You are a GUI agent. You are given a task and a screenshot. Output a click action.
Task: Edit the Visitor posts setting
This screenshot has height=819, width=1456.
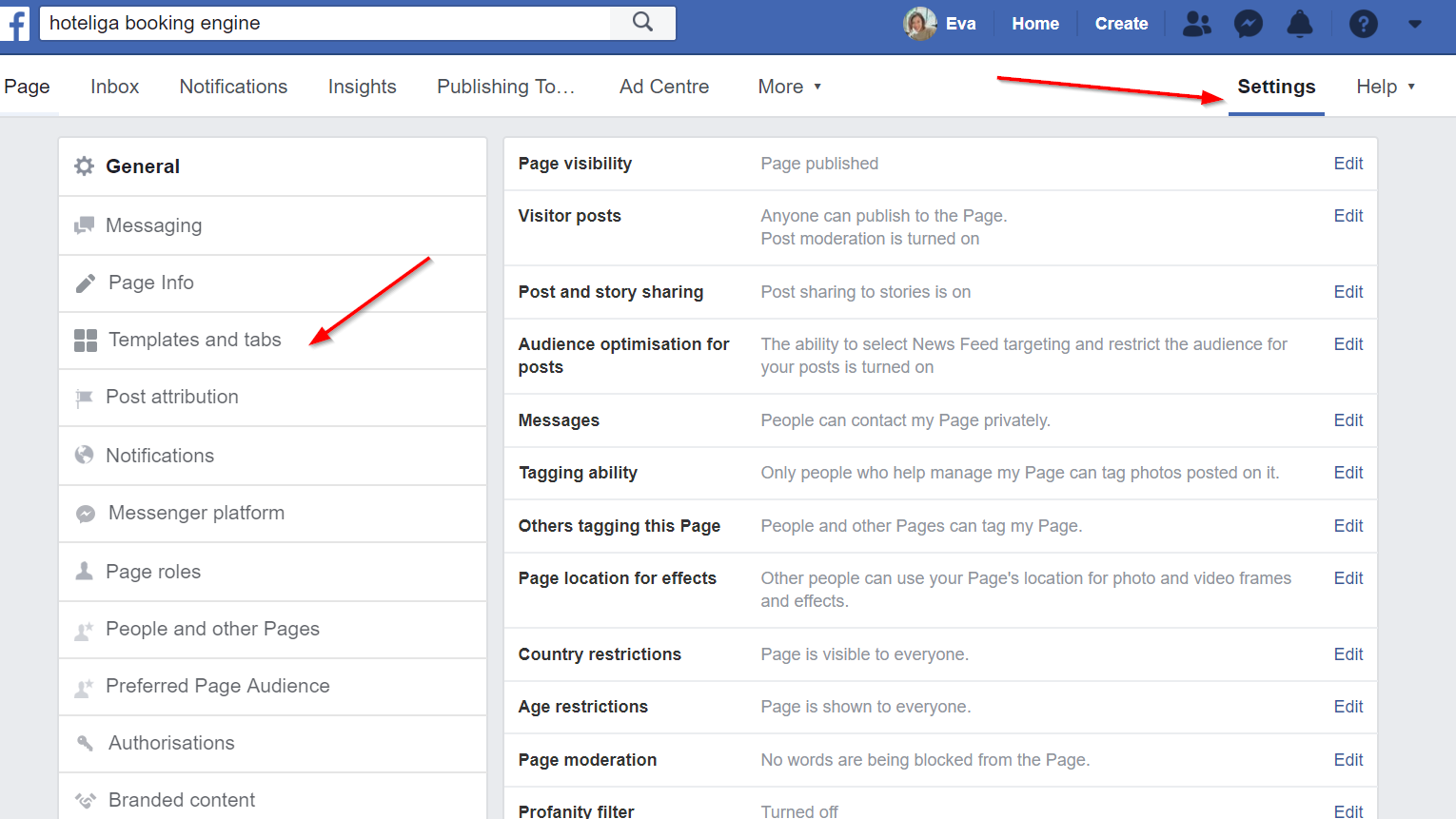click(1348, 216)
